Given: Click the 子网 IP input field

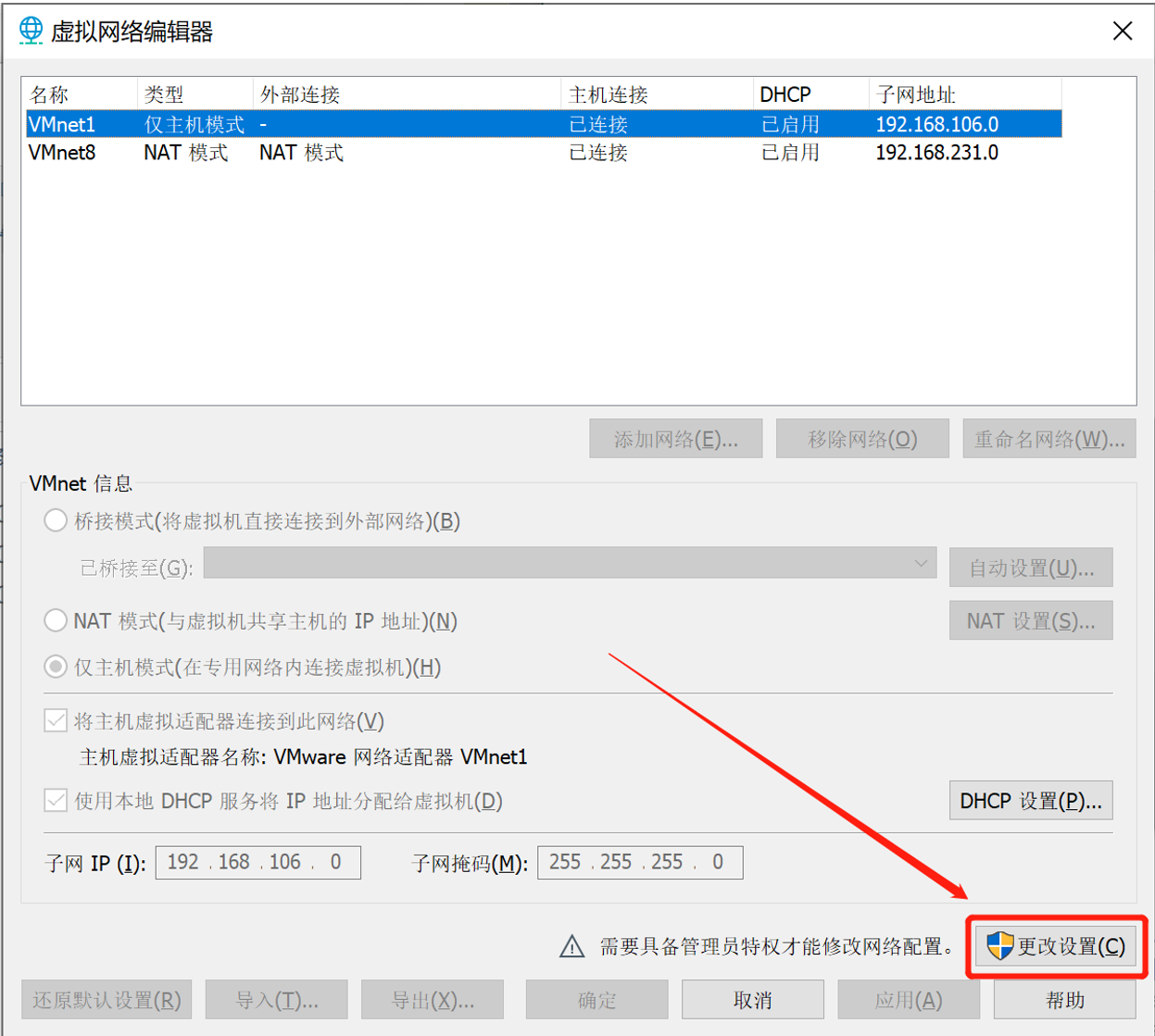Looking at the screenshot, I should point(258,862).
